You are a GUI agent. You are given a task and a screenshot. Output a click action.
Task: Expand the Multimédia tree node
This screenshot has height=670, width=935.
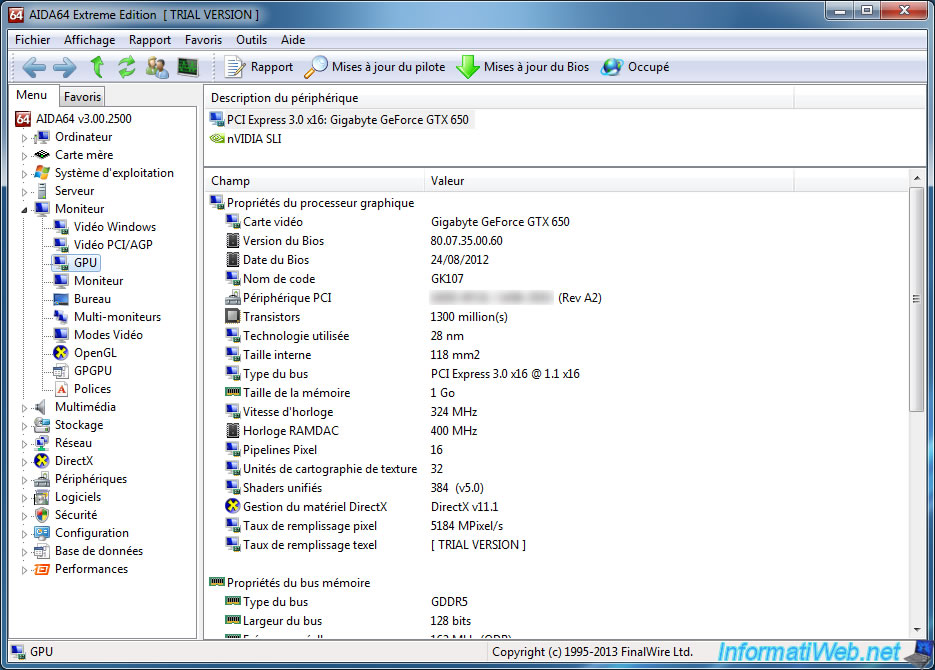coord(24,408)
